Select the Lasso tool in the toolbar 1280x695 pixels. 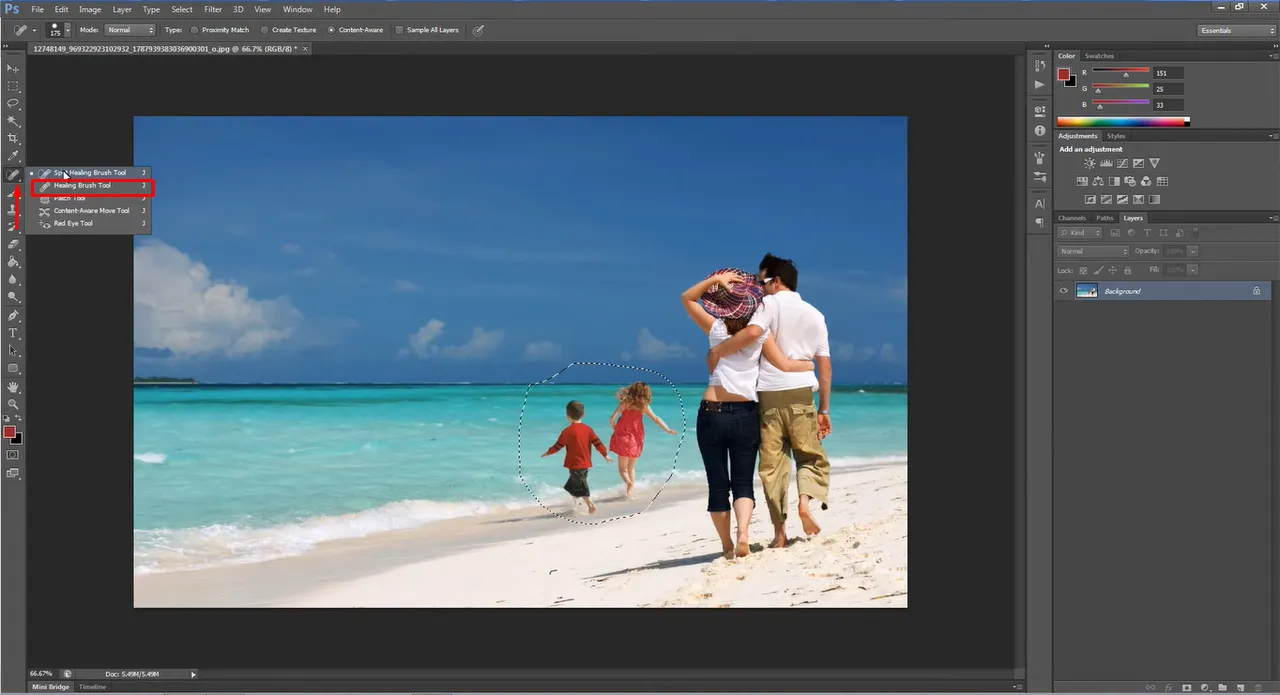point(13,103)
